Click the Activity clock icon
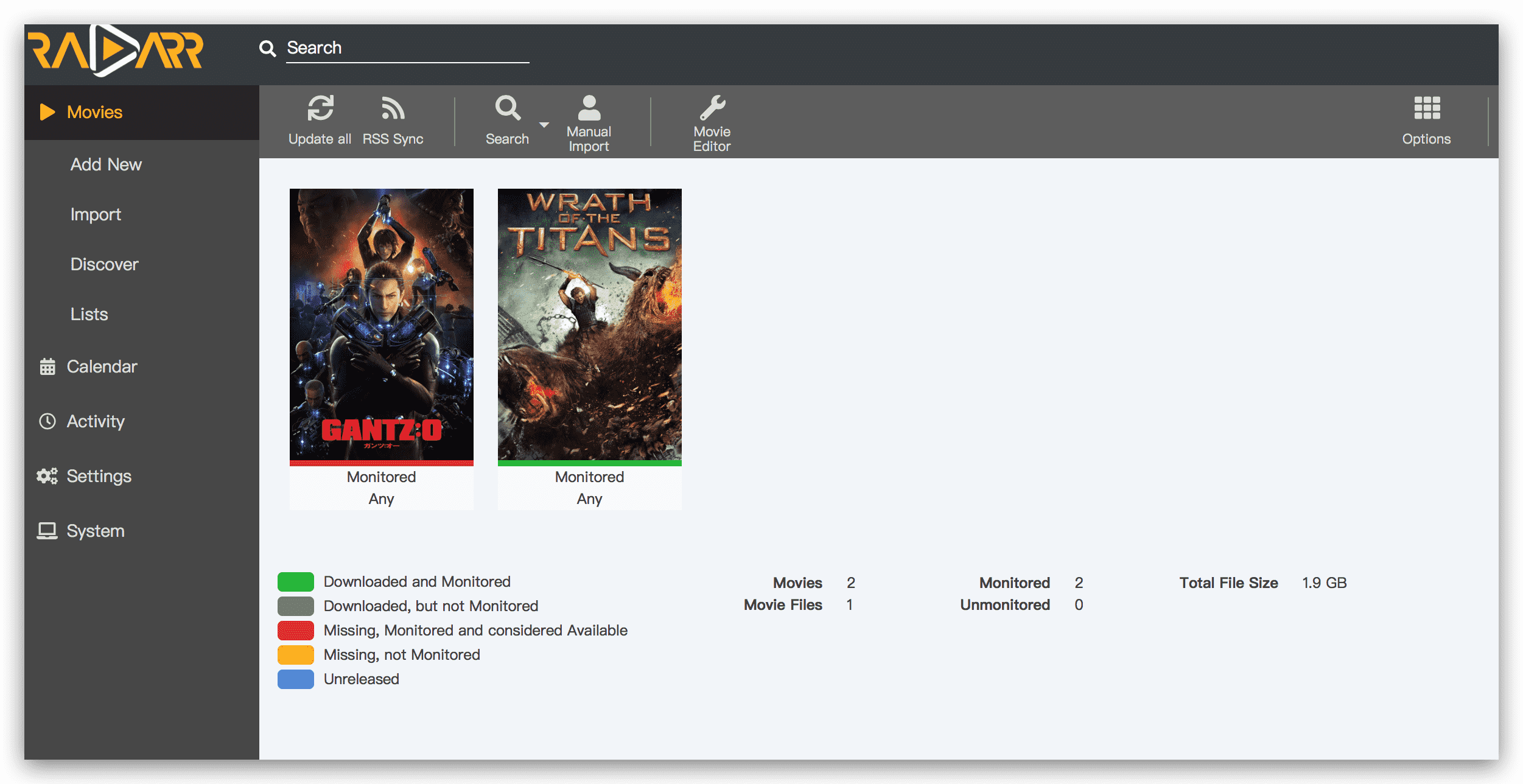The width and height of the screenshot is (1523, 784). (47, 421)
